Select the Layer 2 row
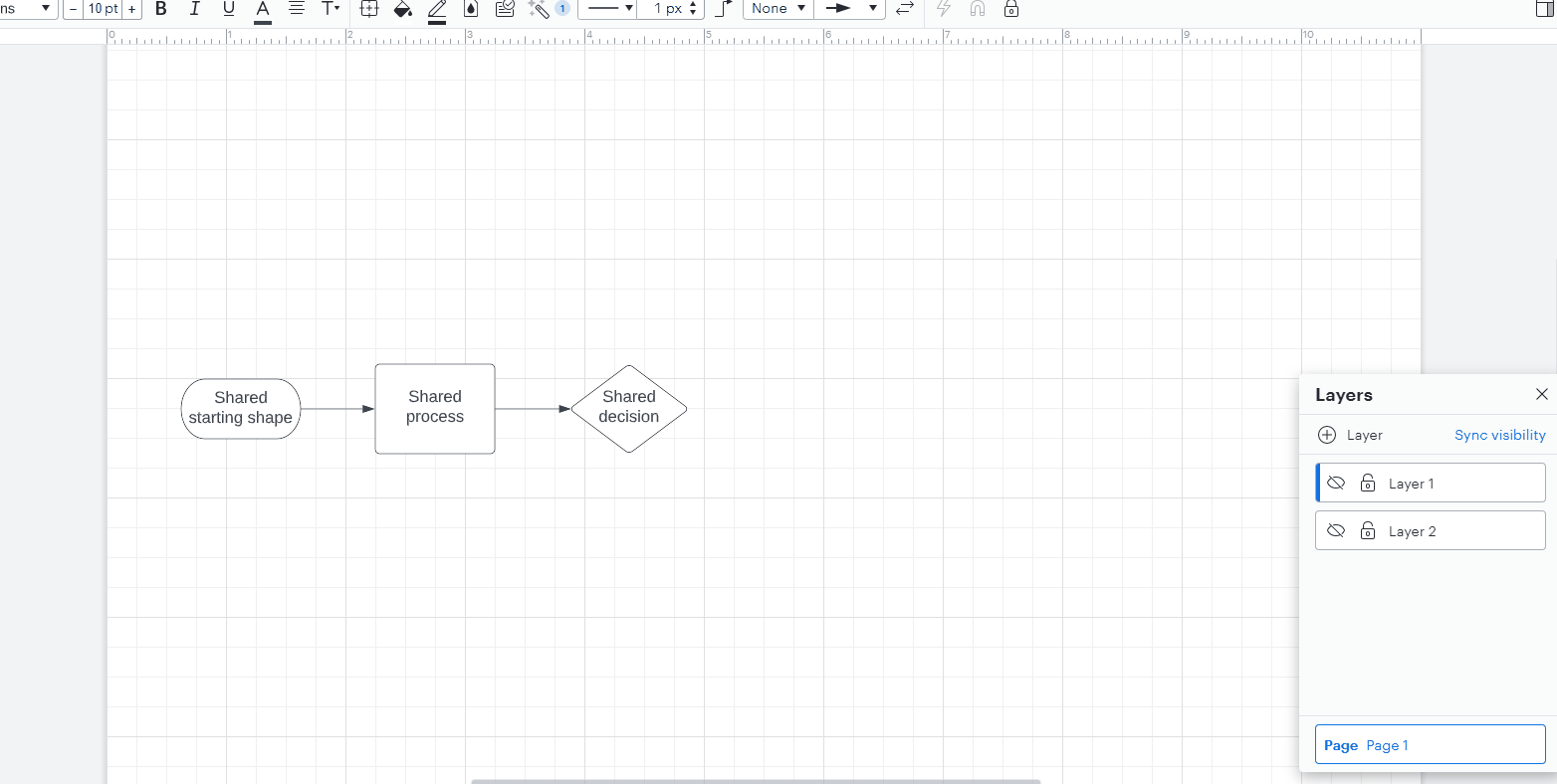The height and width of the screenshot is (784, 1557). pos(1431,530)
